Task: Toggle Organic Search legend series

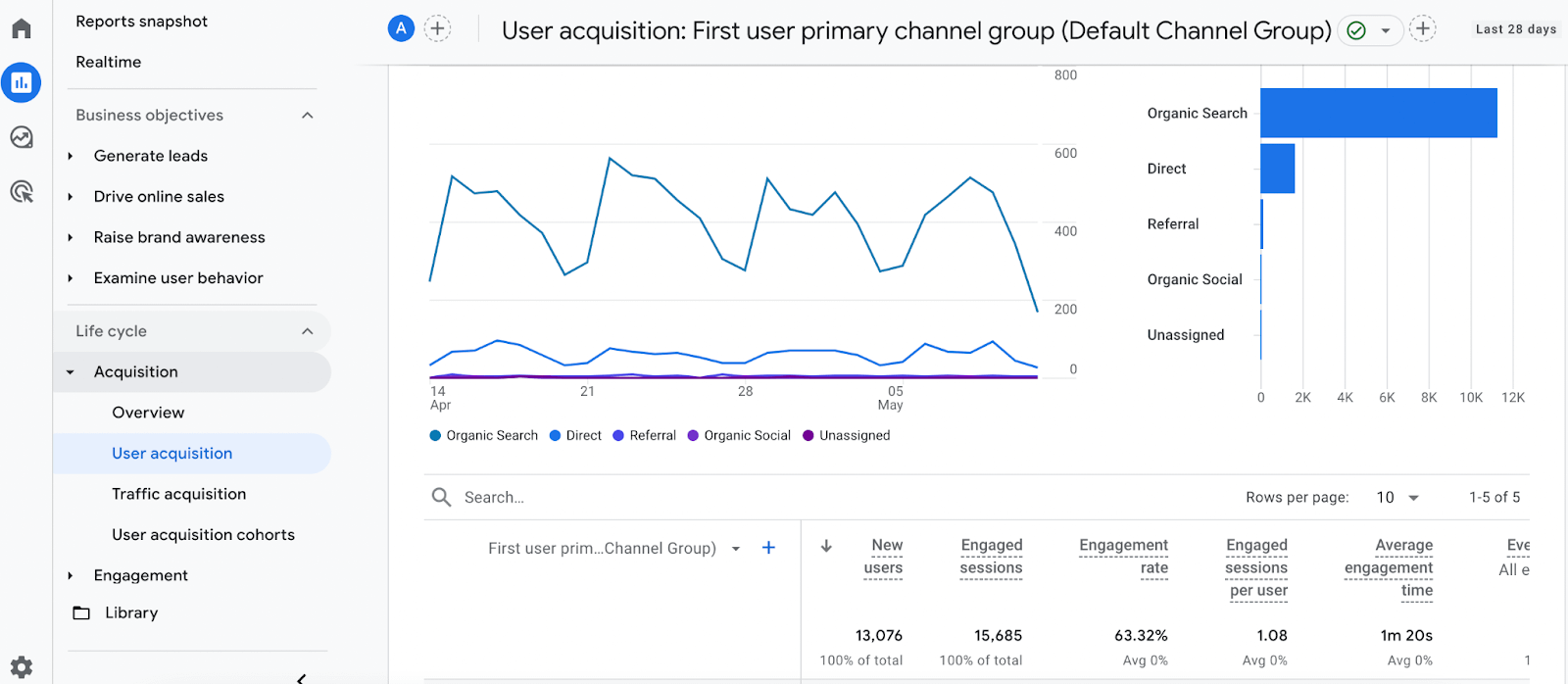Action: point(484,436)
